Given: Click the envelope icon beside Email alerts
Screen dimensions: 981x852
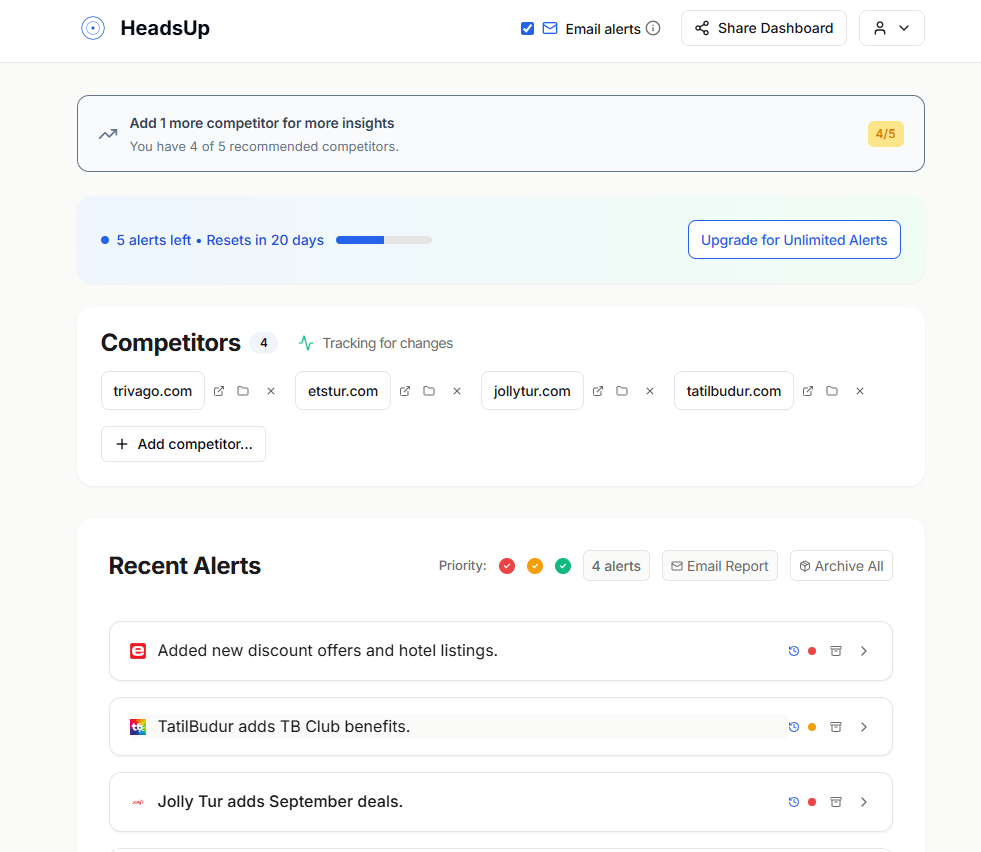Looking at the screenshot, I should tap(550, 28).
